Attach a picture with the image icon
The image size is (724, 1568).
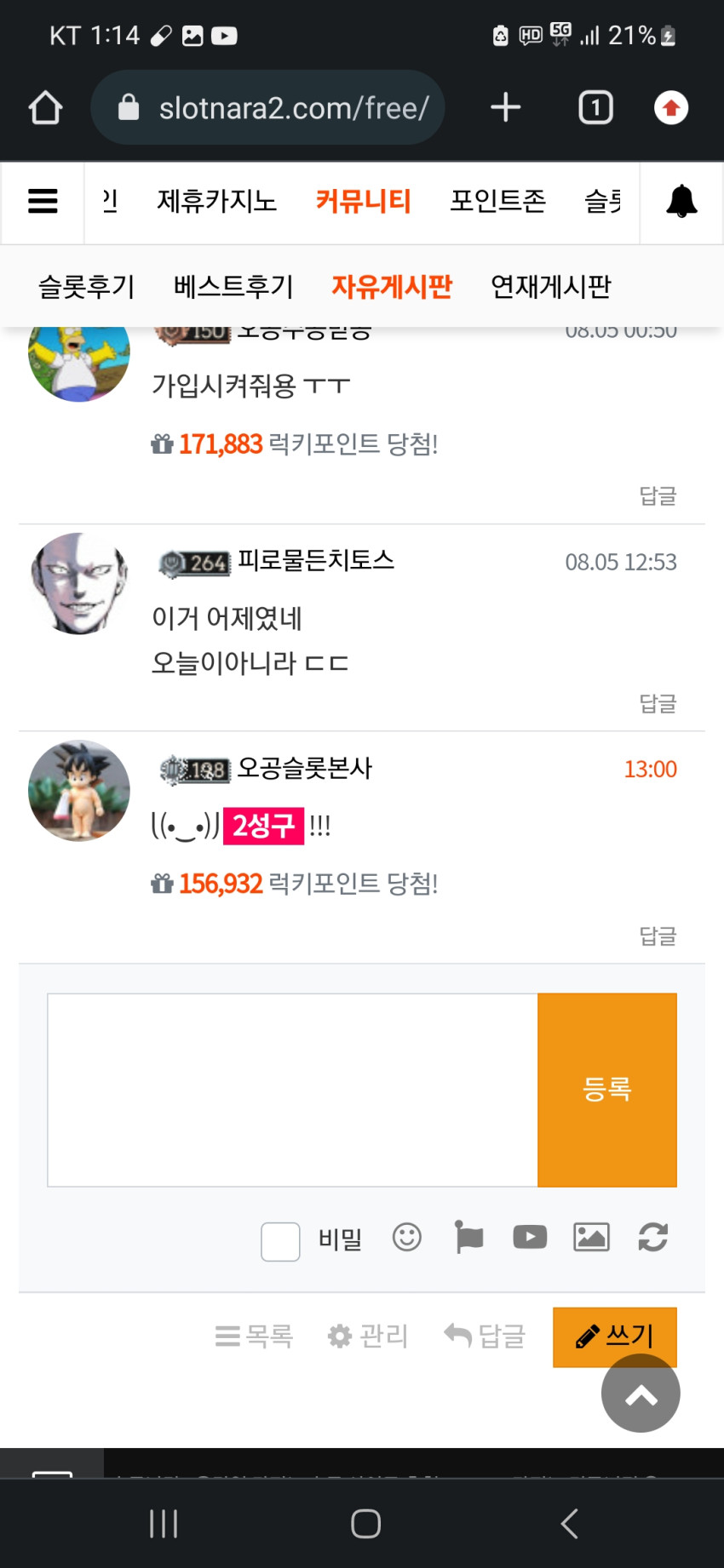591,1237
